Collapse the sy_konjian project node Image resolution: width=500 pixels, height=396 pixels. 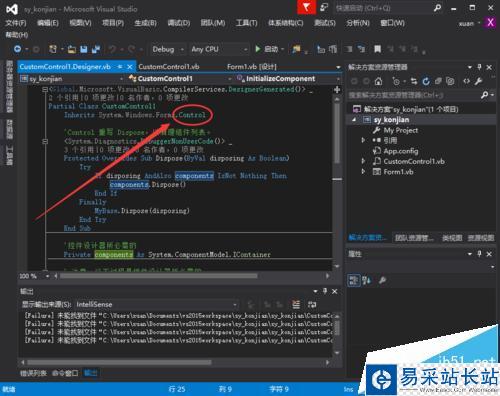coord(354,120)
